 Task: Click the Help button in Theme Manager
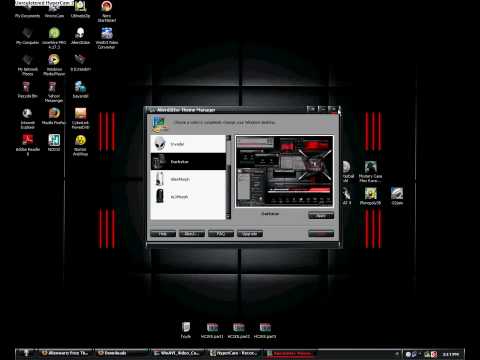coord(163,234)
